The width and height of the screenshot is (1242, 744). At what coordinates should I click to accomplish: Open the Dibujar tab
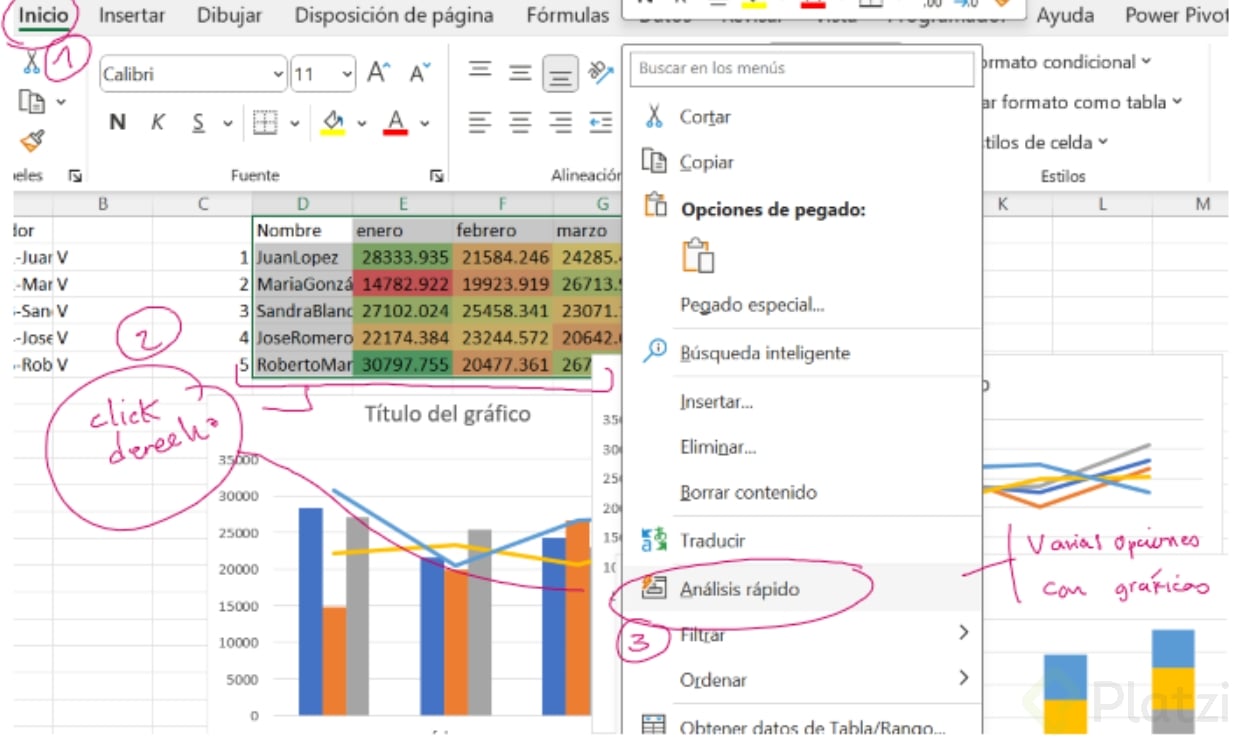pyautogui.click(x=229, y=15)
